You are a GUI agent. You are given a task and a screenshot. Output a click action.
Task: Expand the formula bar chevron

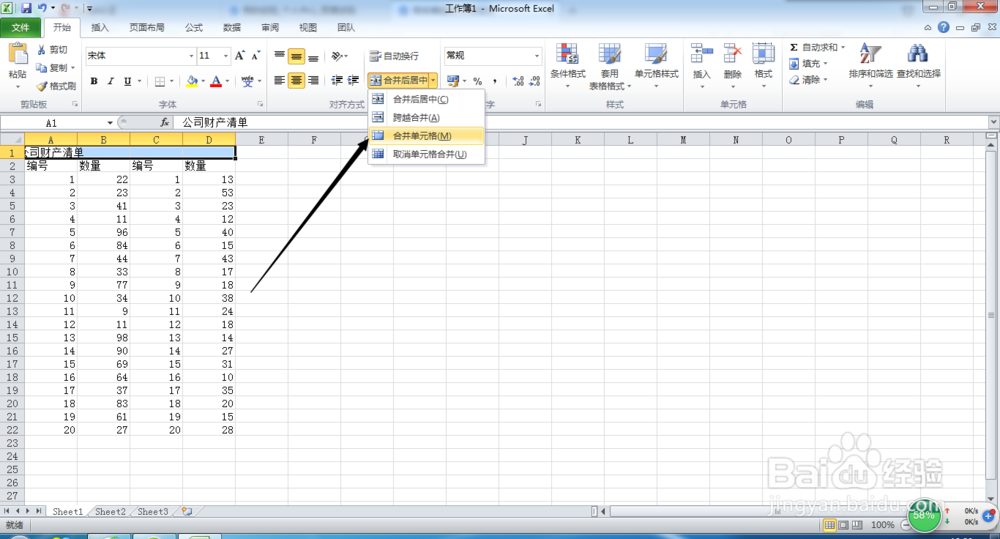click(x=994, y=122)
